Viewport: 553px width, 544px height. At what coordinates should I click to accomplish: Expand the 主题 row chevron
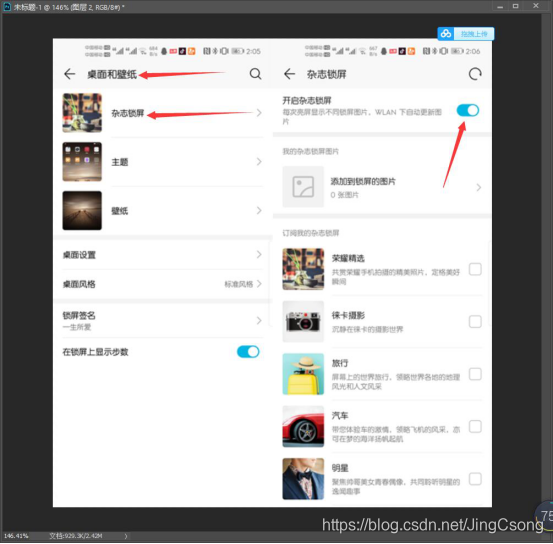pos(259,162)
